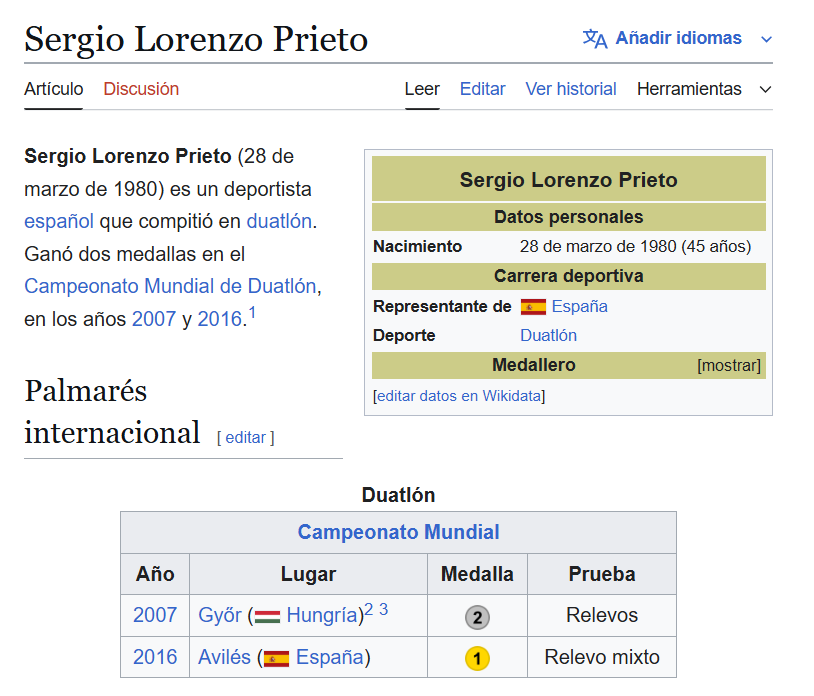Click the translate languages icon
Viewport: 814px width, 696px height.
point(595,39)
